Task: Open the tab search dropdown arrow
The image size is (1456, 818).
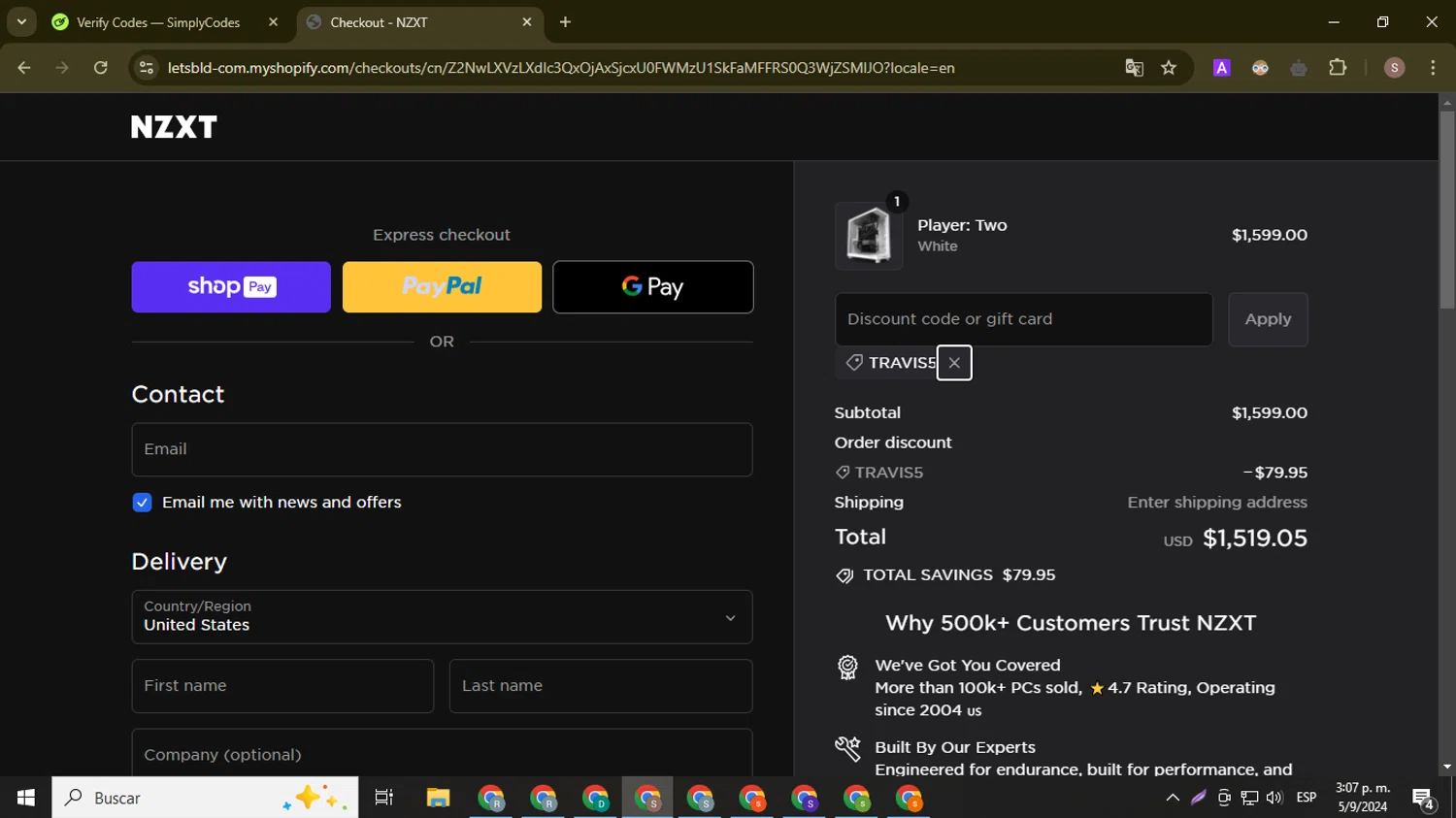Action: pyautogui.click(x=21, y=22)
